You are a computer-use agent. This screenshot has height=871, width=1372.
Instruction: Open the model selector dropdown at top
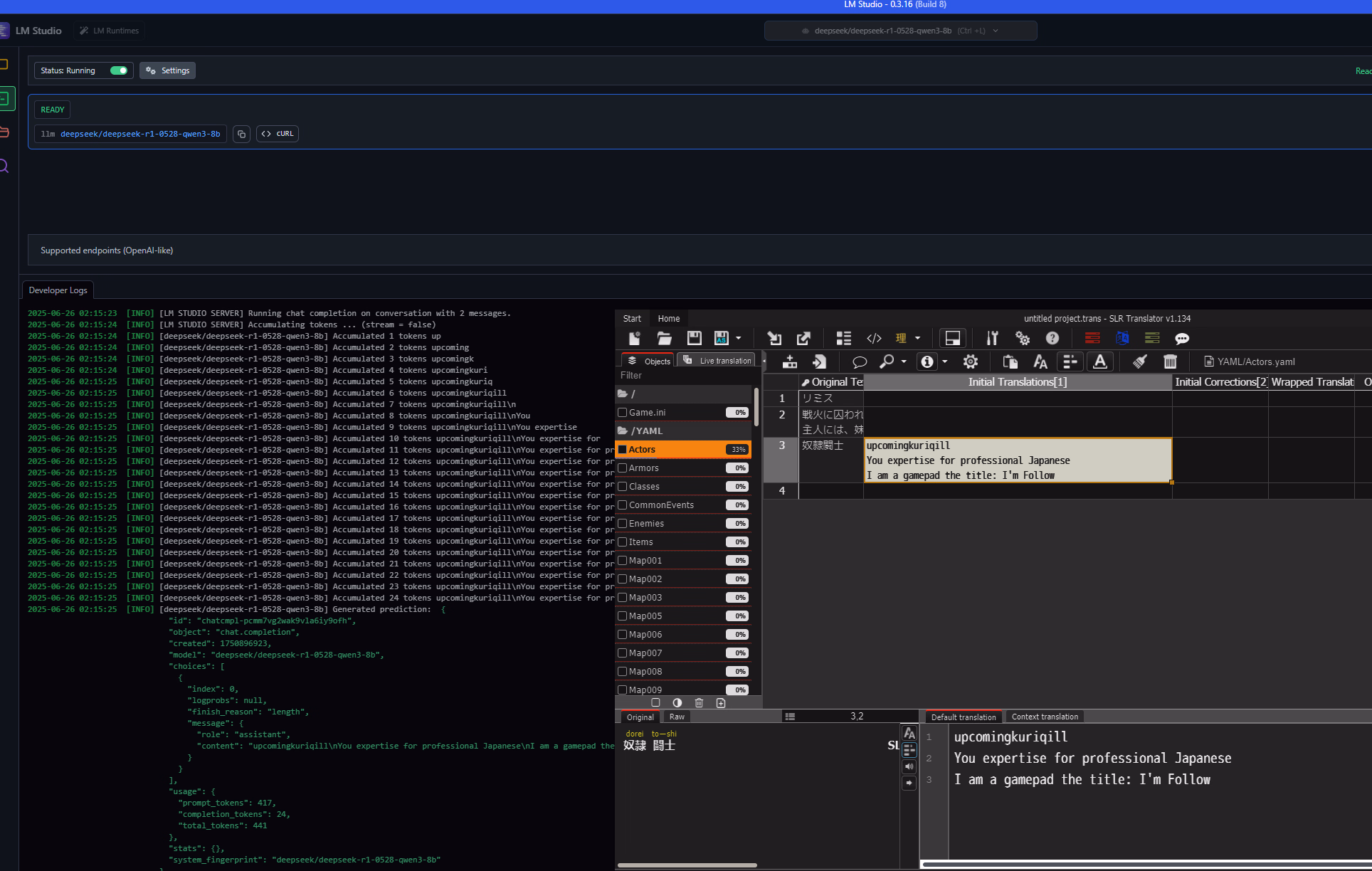point(900,31)
